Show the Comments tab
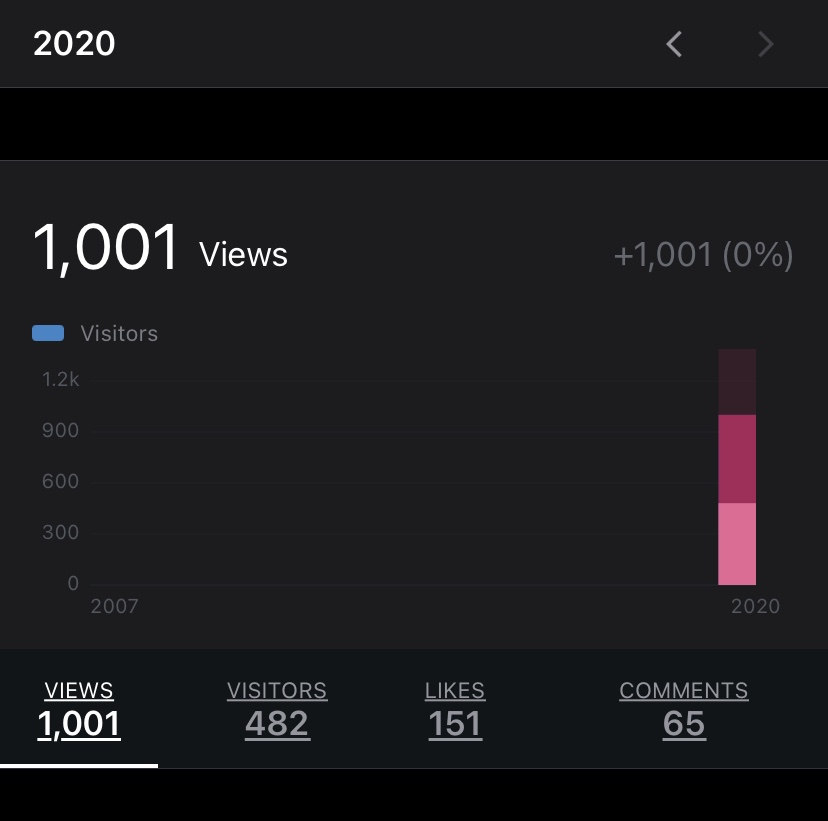The width and height of the screenshot is (828, 821). pos(684,708)
